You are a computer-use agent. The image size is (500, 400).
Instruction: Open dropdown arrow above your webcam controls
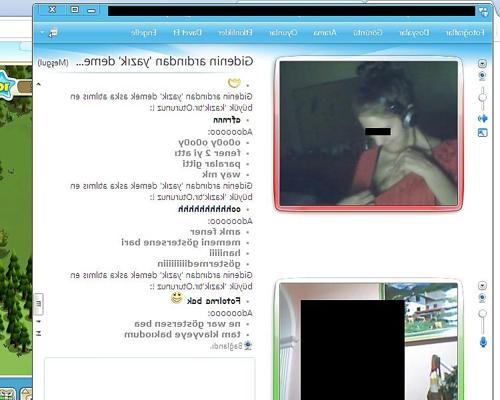pyautogui.click(x=482, y=286)
